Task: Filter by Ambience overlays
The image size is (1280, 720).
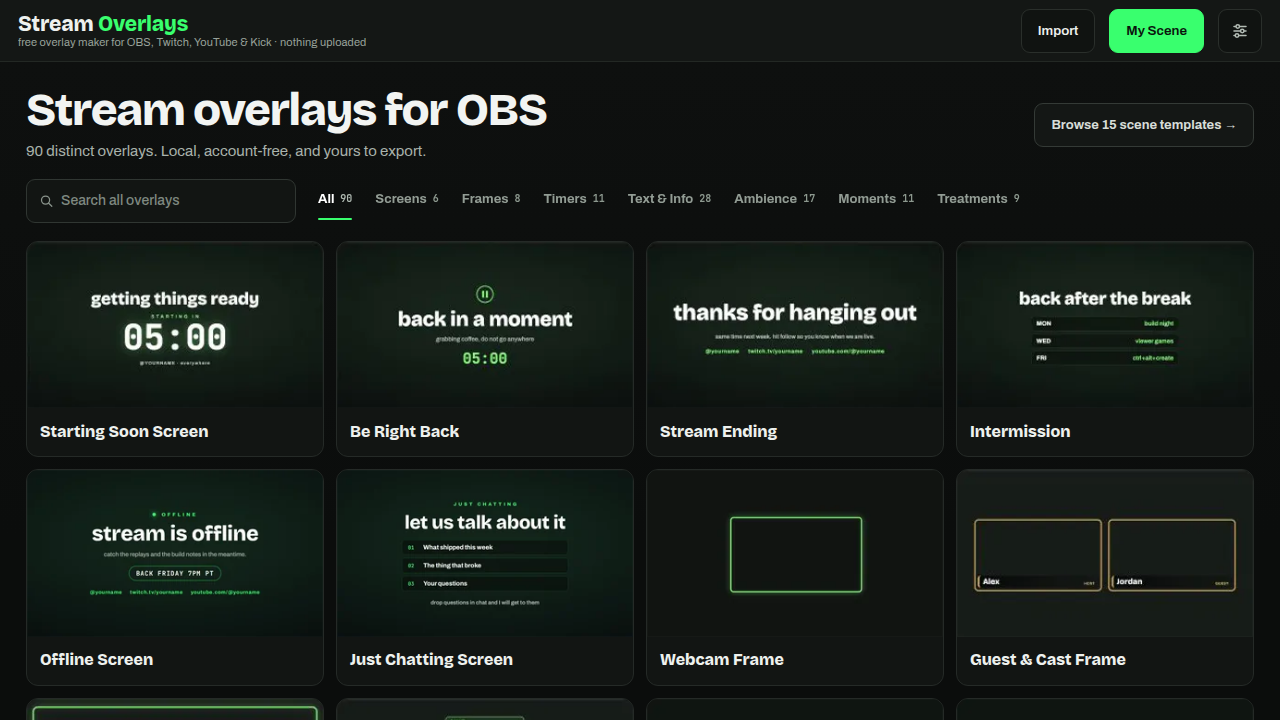Action: pyautogui.click(x=775, y=199)
